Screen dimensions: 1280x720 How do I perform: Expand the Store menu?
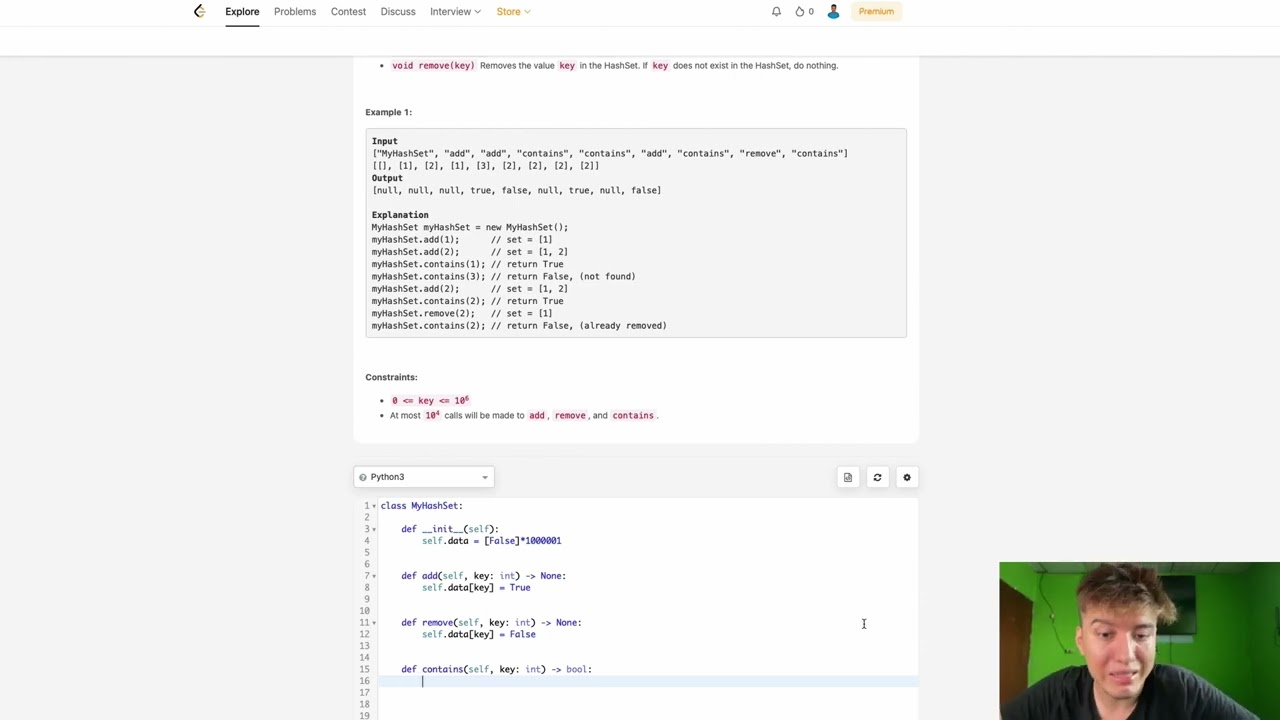point(513,11)
